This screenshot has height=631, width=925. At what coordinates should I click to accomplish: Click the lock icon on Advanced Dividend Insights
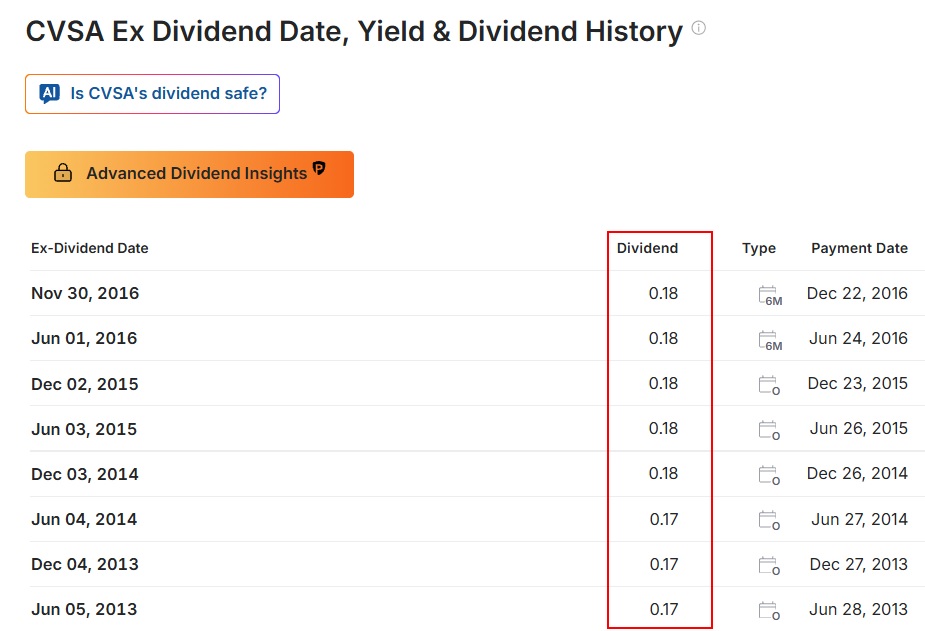pyautogui.click(x=63, y=173)
